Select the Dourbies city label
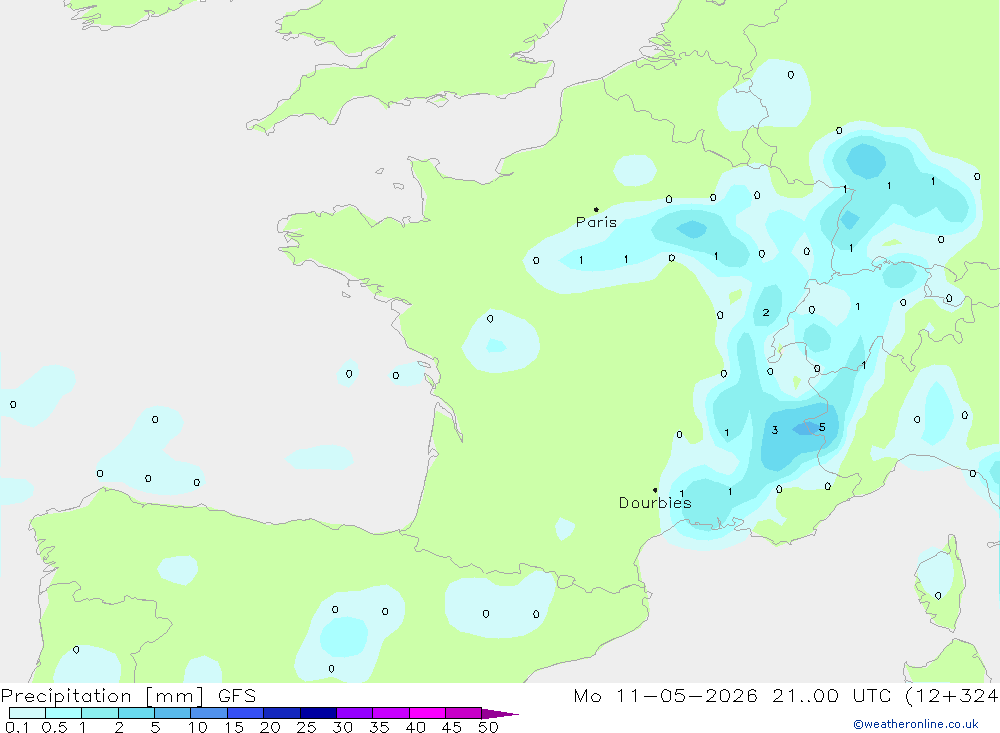This screenshot has width=1000, height=733. [x=655, y=503]
